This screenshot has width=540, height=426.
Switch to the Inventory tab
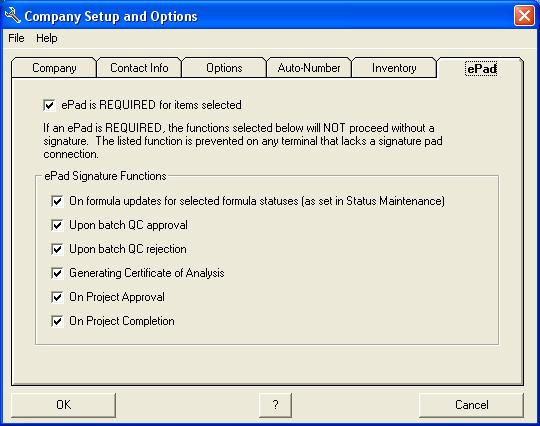(394, 68)
